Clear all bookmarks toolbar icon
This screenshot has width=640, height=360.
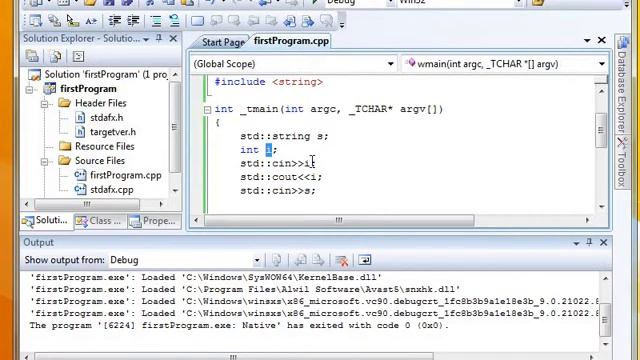[326, 21]
